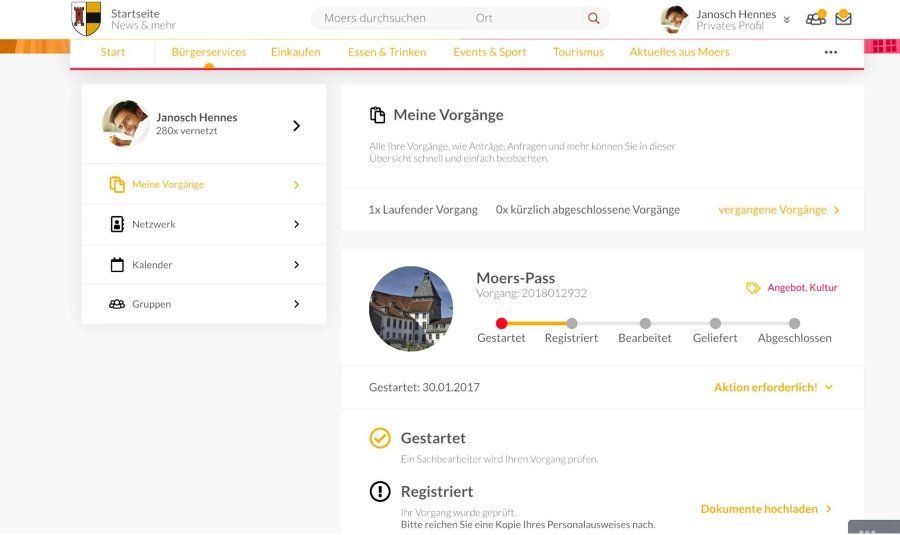Click the documents icon beside Meine Vorgänge heading
The height and width of the screenshot is (535, 900).
pyautogui.click(x=377, y=115)
